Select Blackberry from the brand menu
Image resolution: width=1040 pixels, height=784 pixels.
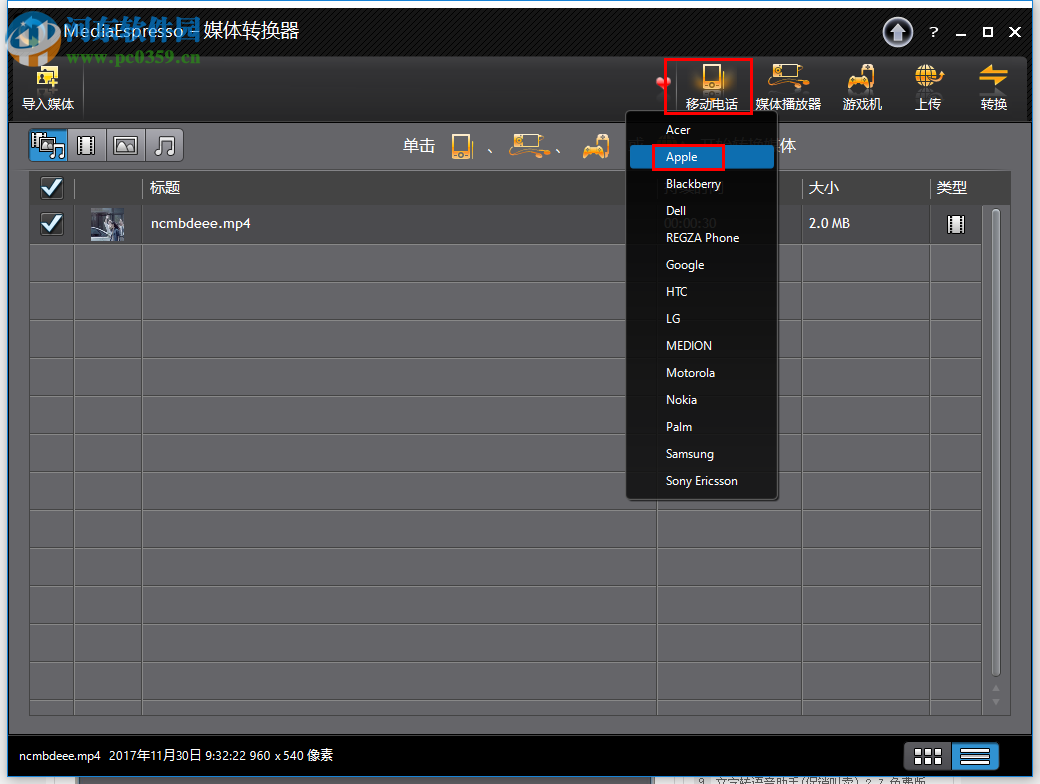[x=702, y=184]
